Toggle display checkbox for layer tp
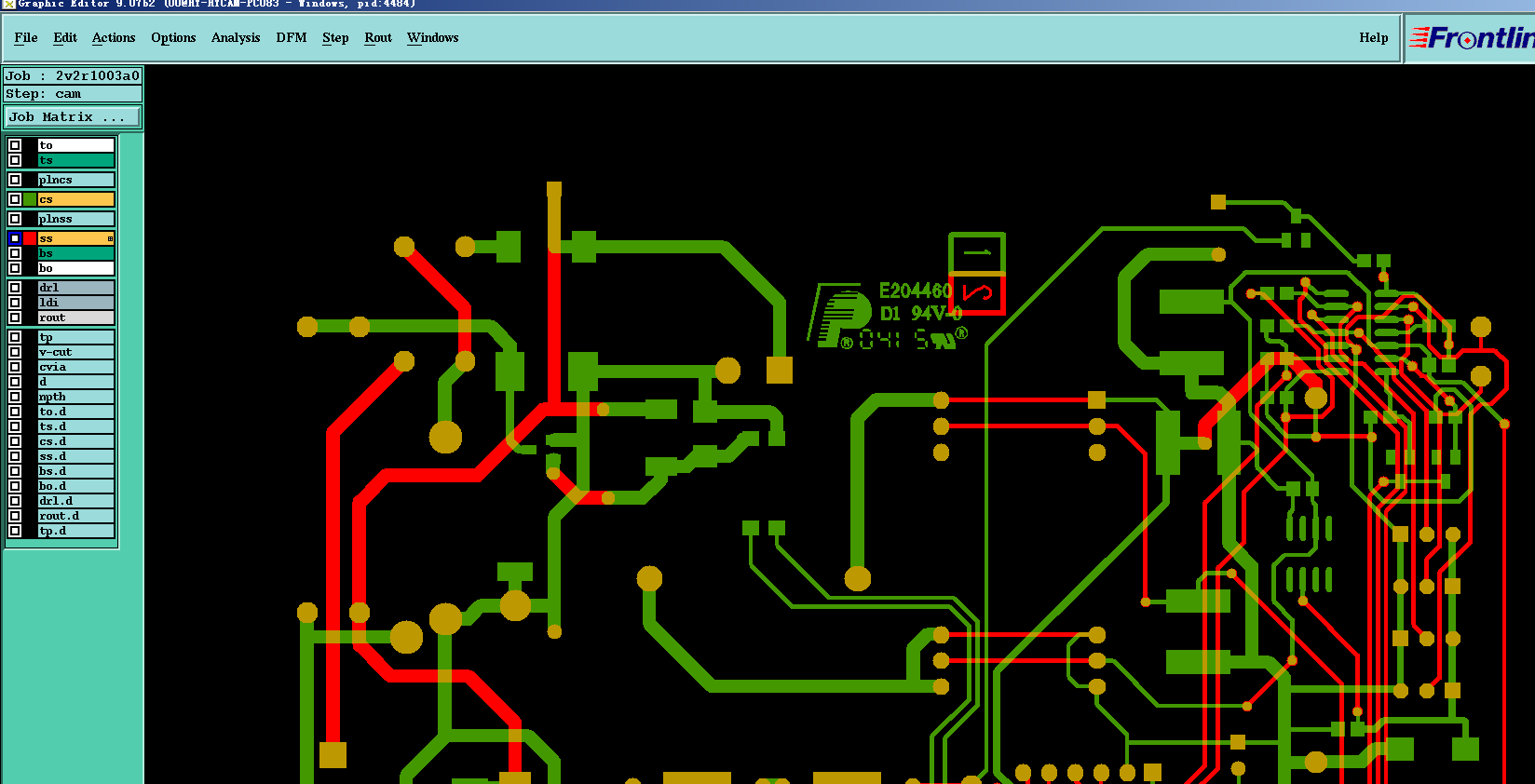Screen dimensions: 1535x784 15,337
